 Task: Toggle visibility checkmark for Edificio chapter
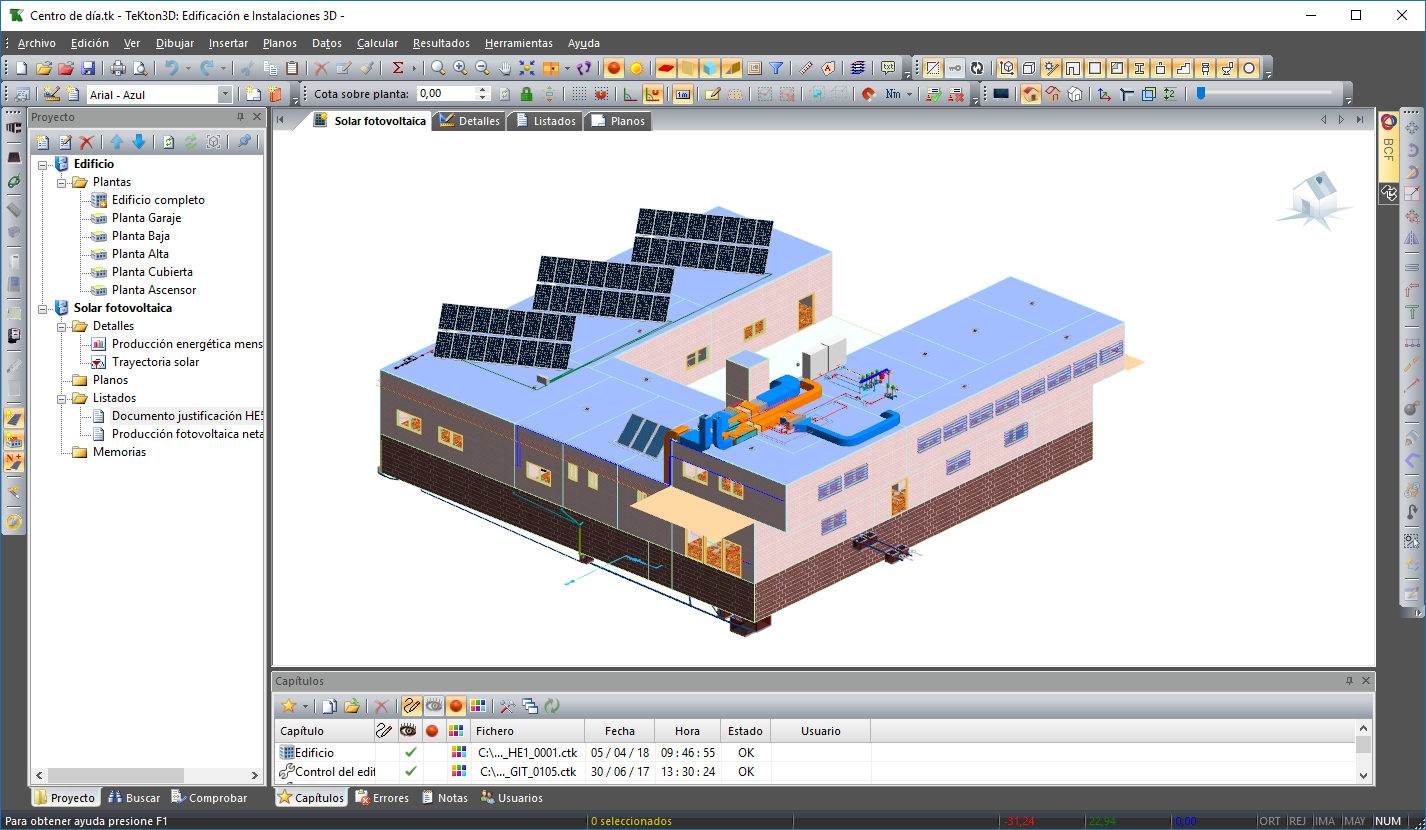pos(410,752)
